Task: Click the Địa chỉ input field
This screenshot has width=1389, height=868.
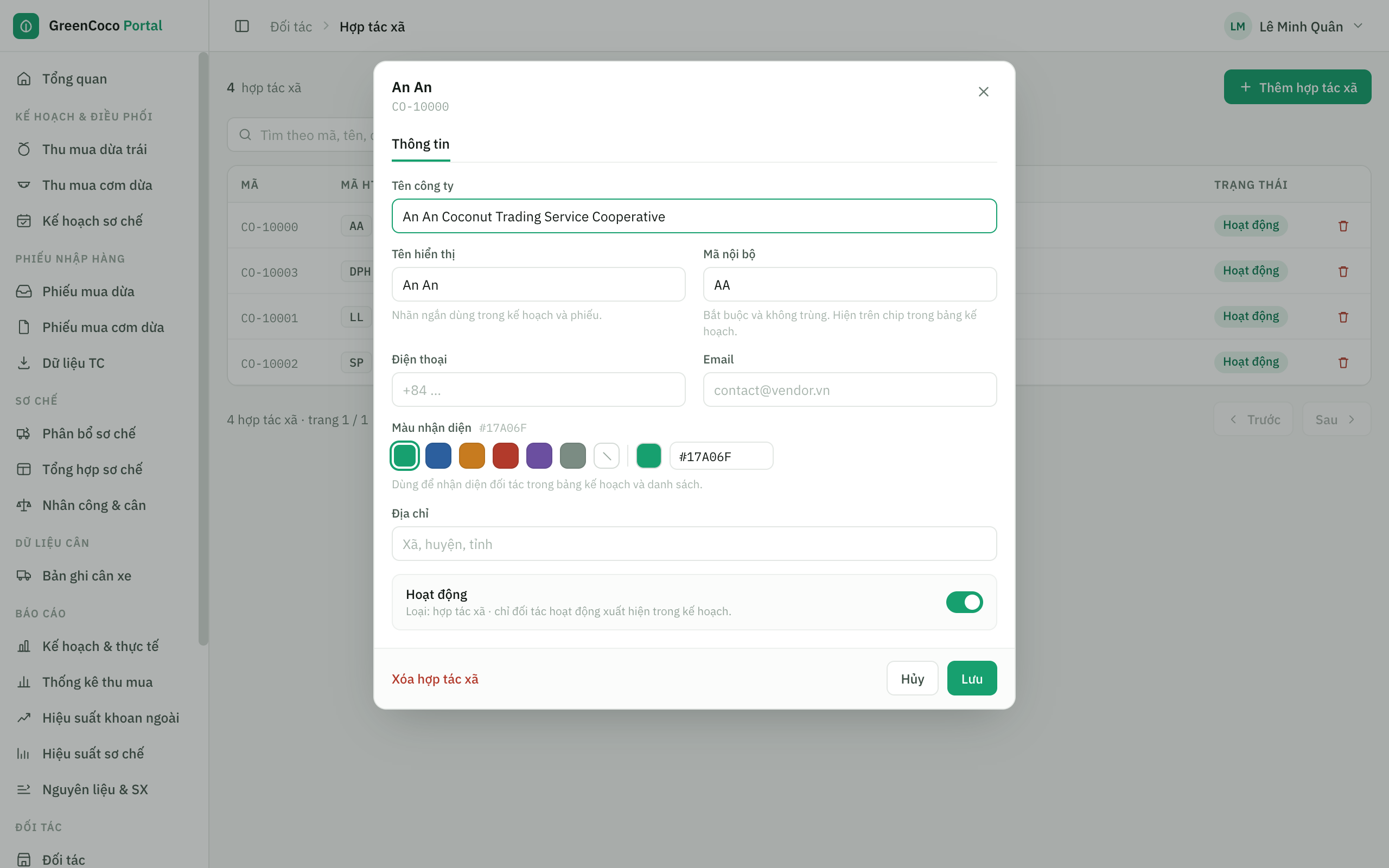Action: coord(694,544)
